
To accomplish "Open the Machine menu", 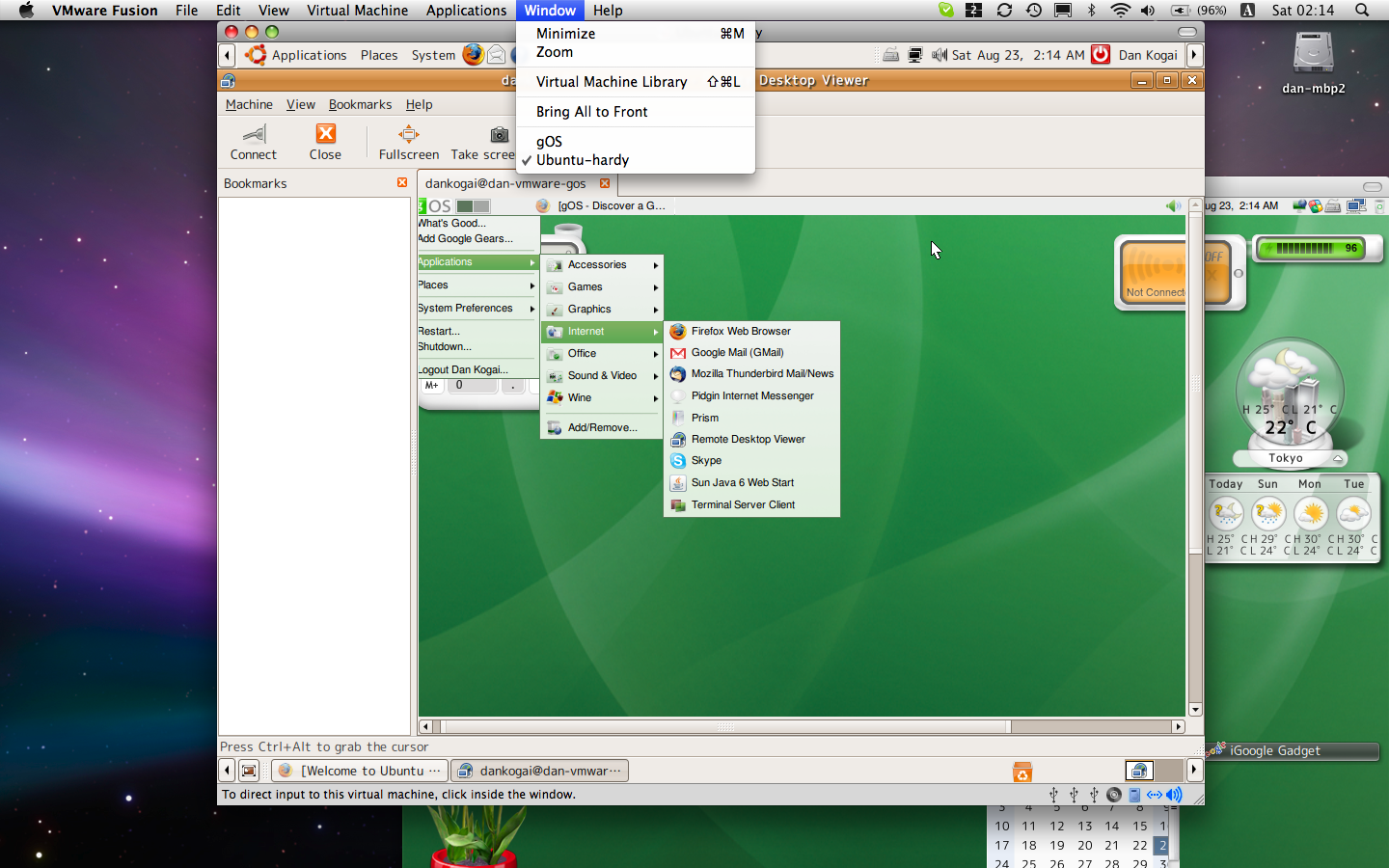I will (249, 104).
